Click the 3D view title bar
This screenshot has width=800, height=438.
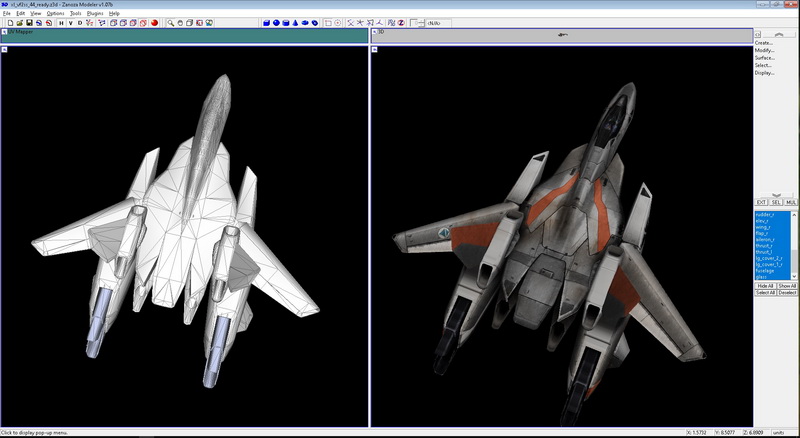562,35
